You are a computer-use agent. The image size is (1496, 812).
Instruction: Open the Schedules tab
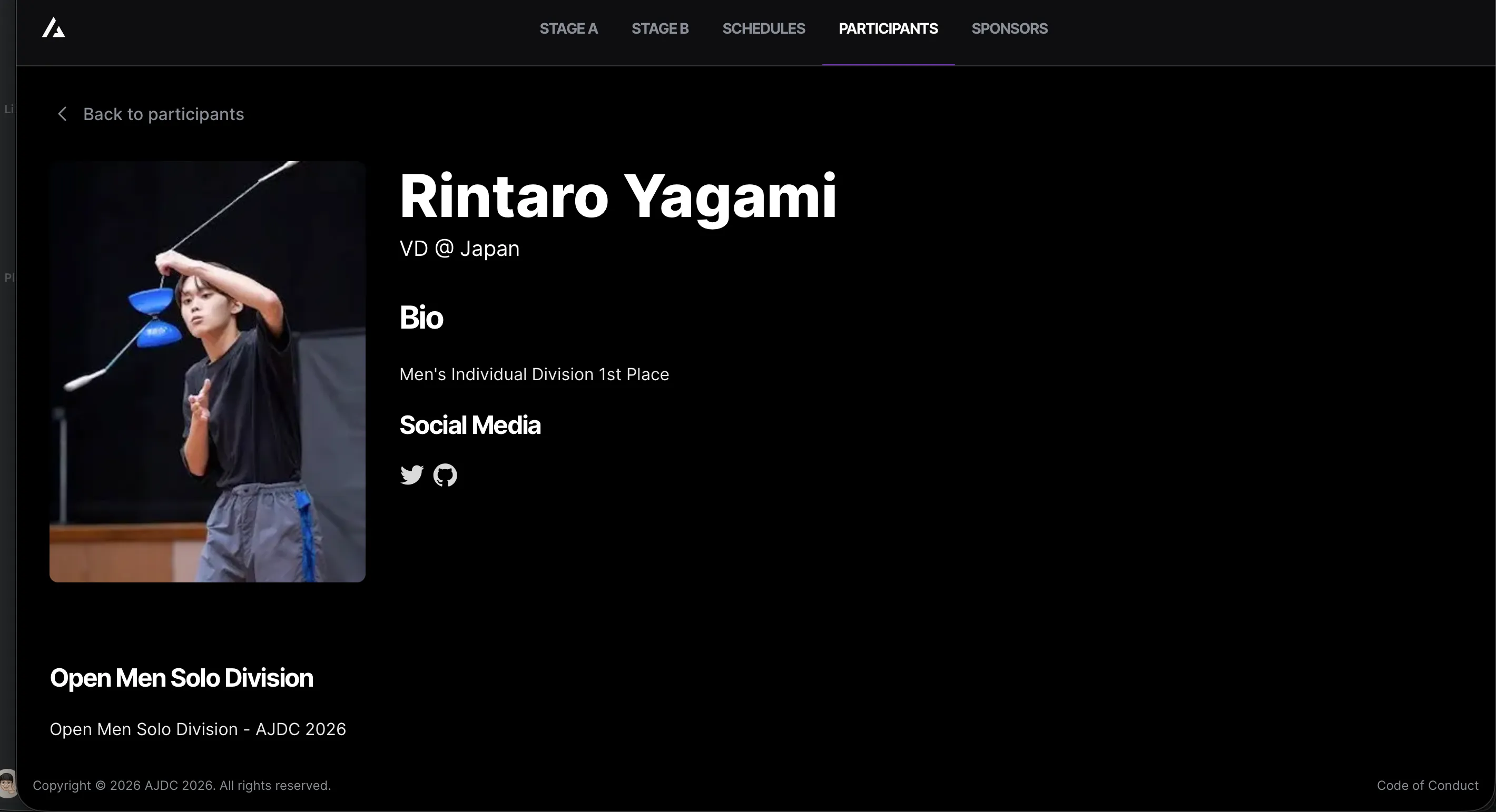763,28
